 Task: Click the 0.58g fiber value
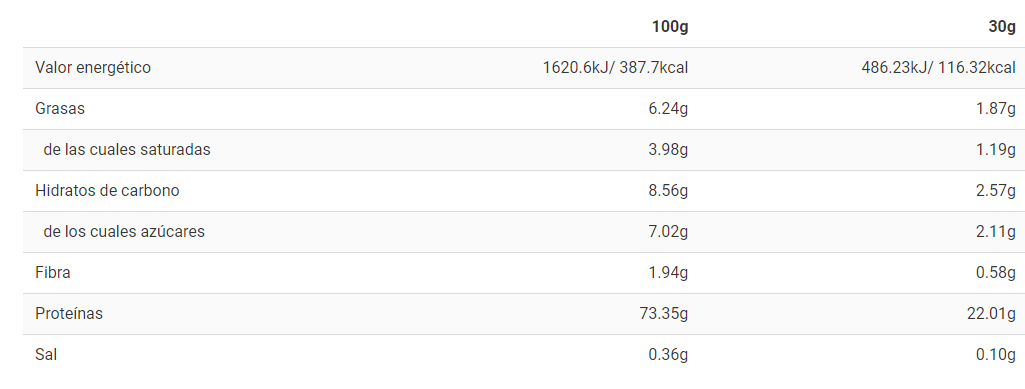(996, 273)
